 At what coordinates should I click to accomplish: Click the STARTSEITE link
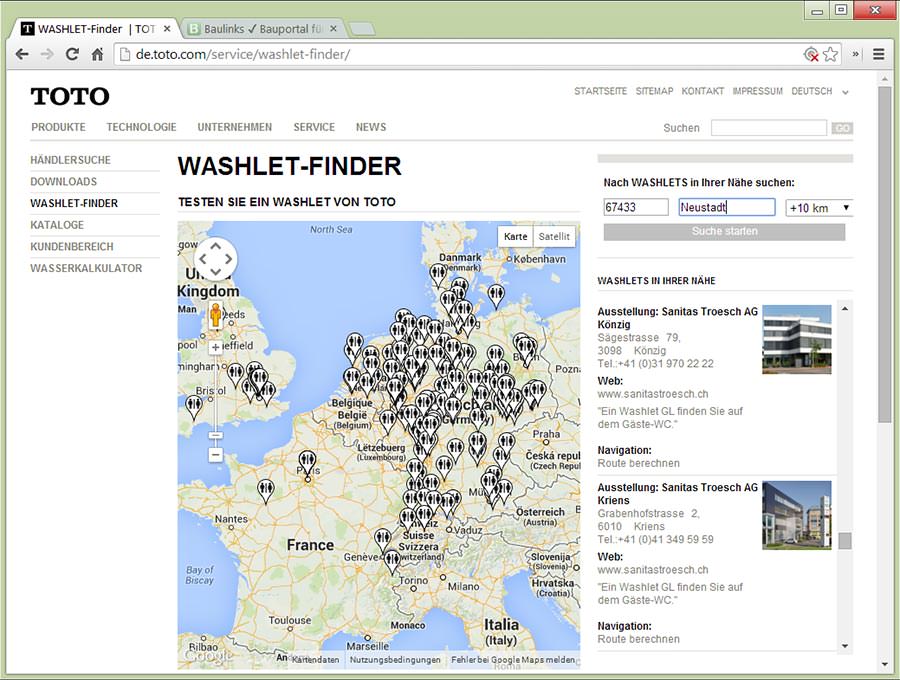tap(600, 91)
